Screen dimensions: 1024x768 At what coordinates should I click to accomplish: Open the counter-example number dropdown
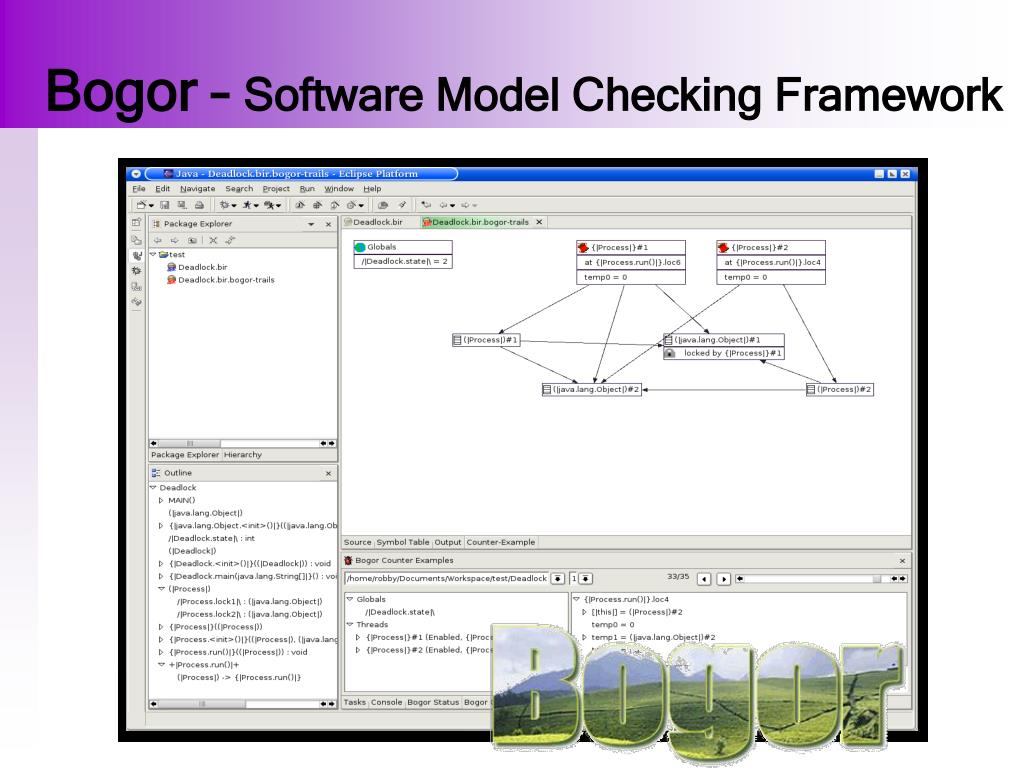(x=585, y=579)
